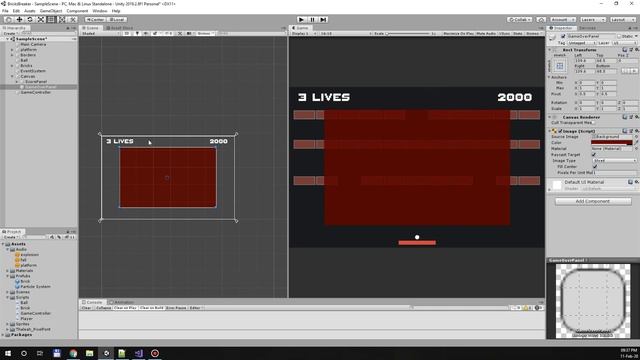Toggle the Local rotation mode button
The width and height of the screenshot is (640, 360).
coord(117,20)
